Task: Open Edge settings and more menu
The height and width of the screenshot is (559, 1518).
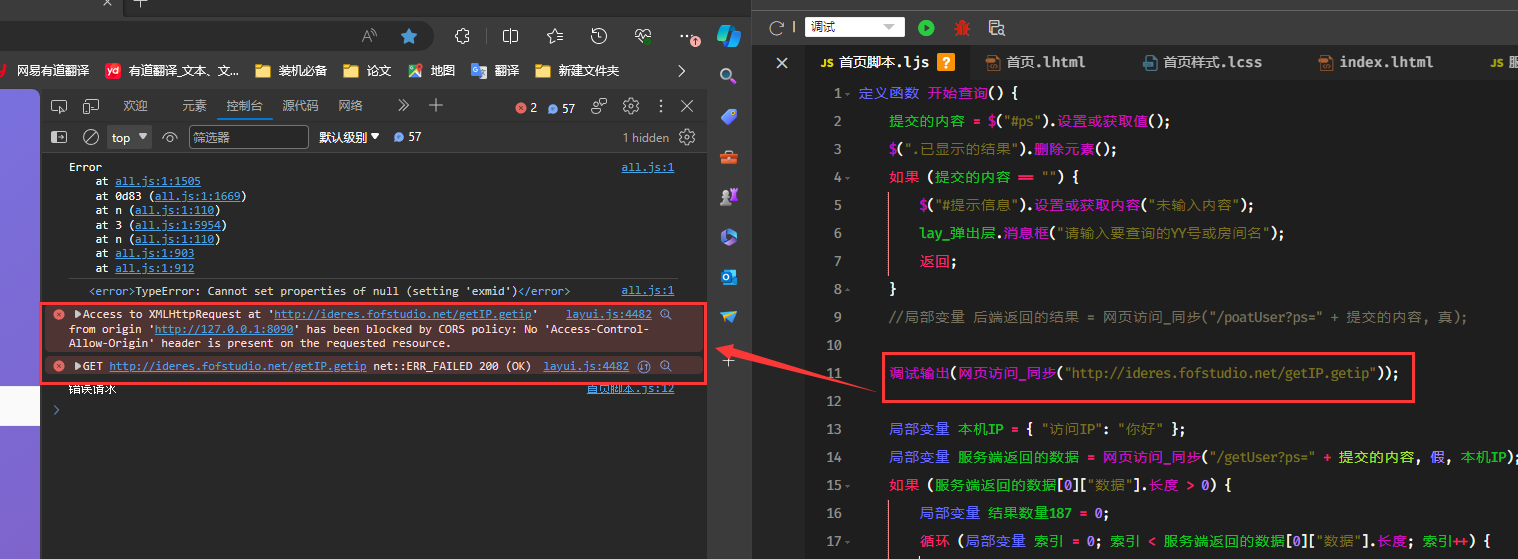Action: pyautogui.click(x=687, y=36)
